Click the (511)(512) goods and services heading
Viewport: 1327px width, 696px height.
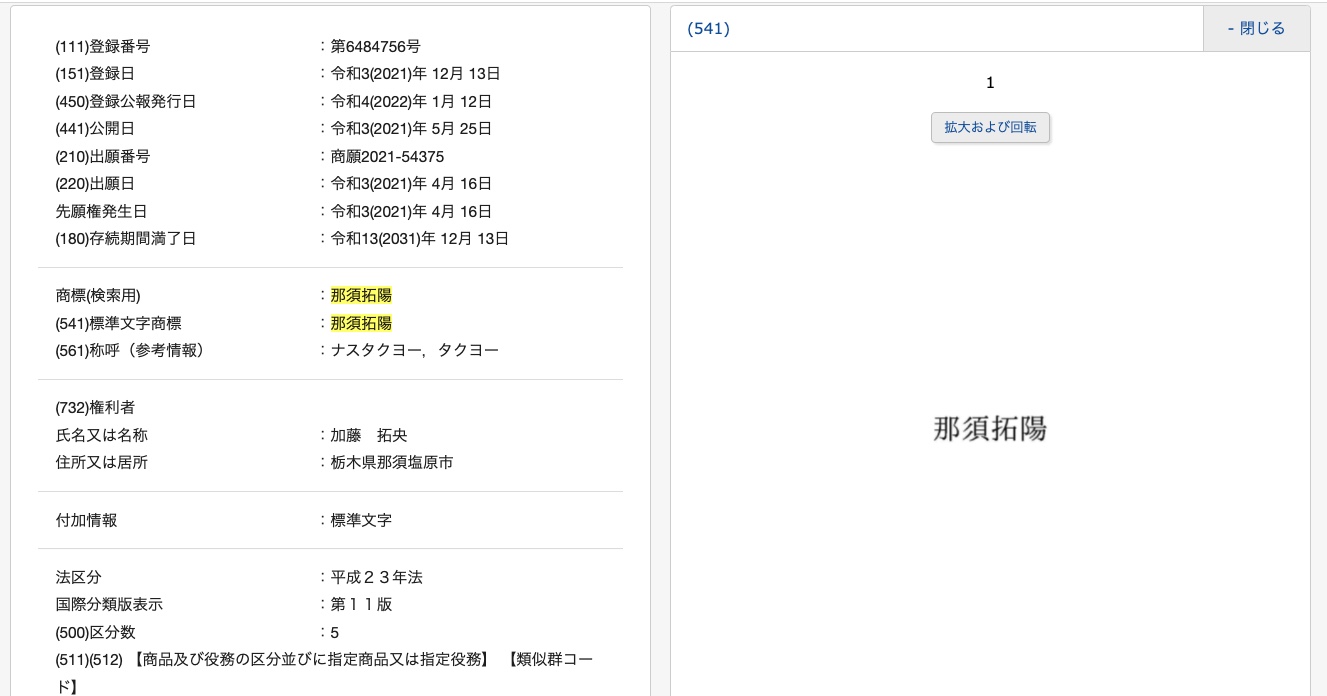pos(324,673)
